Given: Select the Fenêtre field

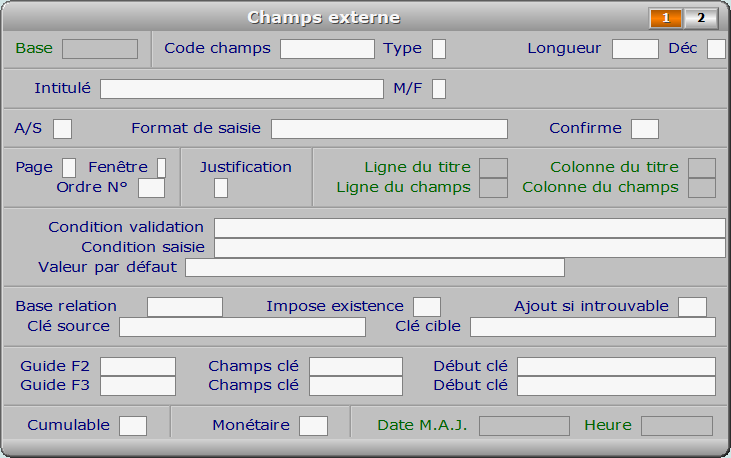Looking at the screenshot, I should click(161, 168).
